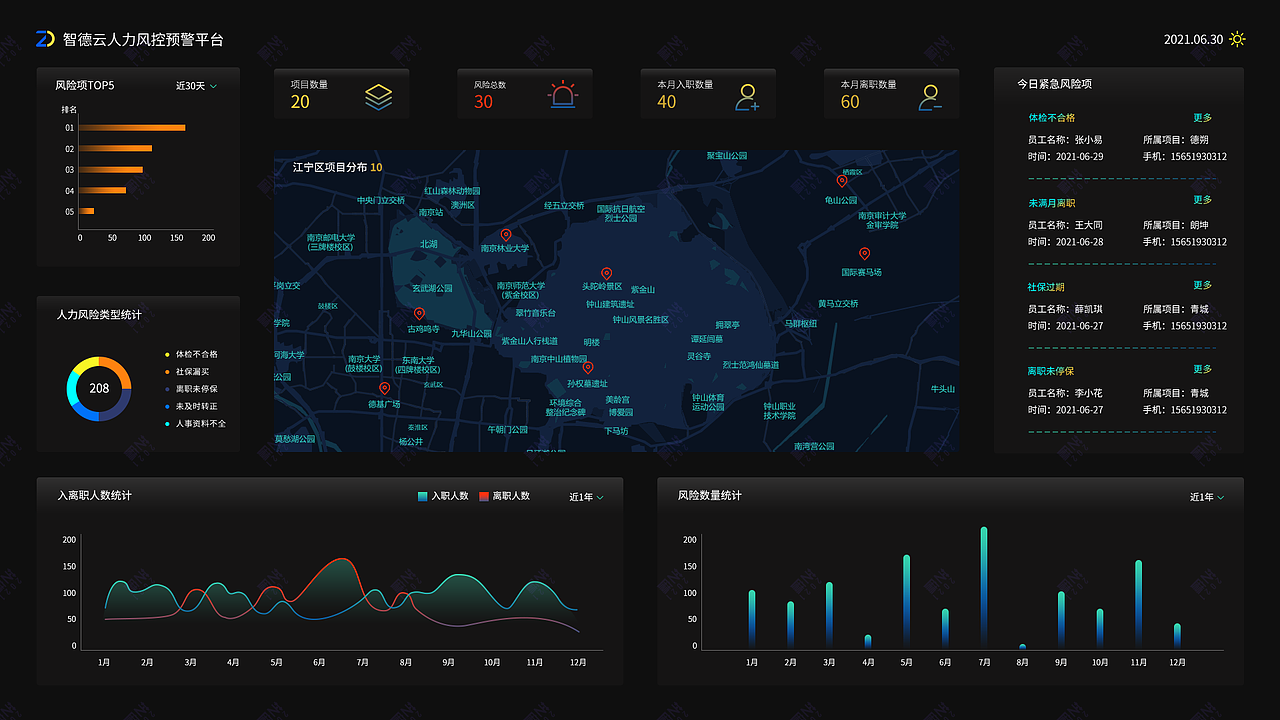Click the 玄武湖公园 label on the map

pos(432,288)
